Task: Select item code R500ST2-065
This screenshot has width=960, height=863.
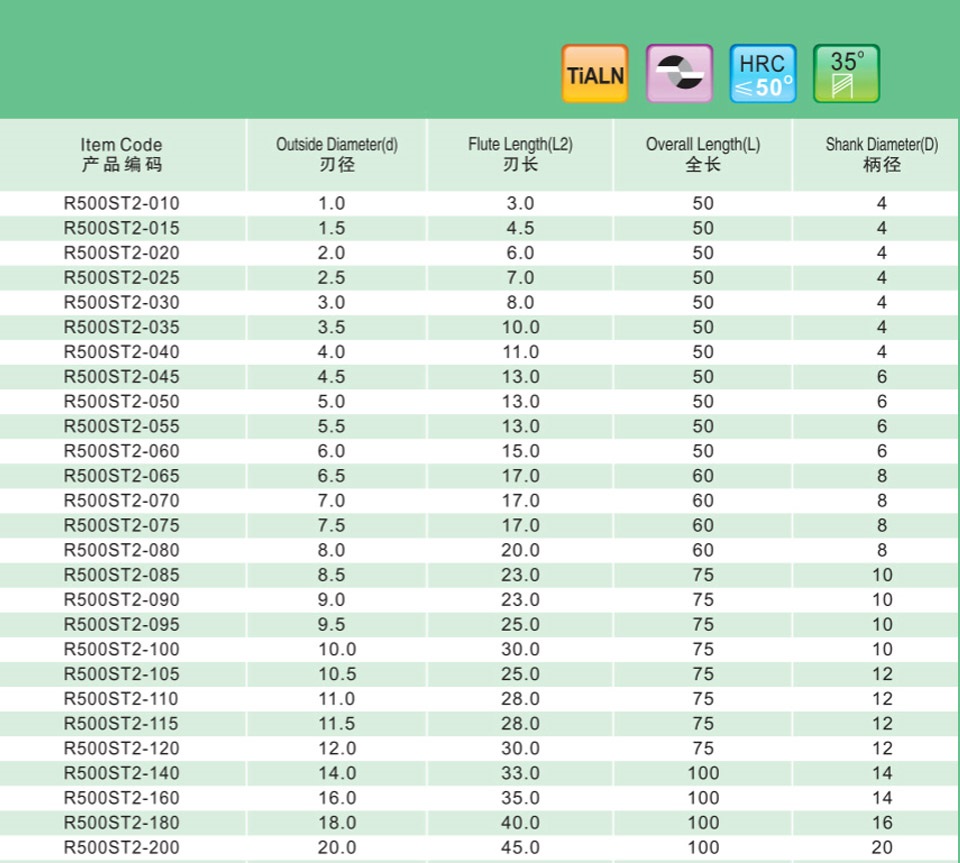Action: [x=122, y=476]
